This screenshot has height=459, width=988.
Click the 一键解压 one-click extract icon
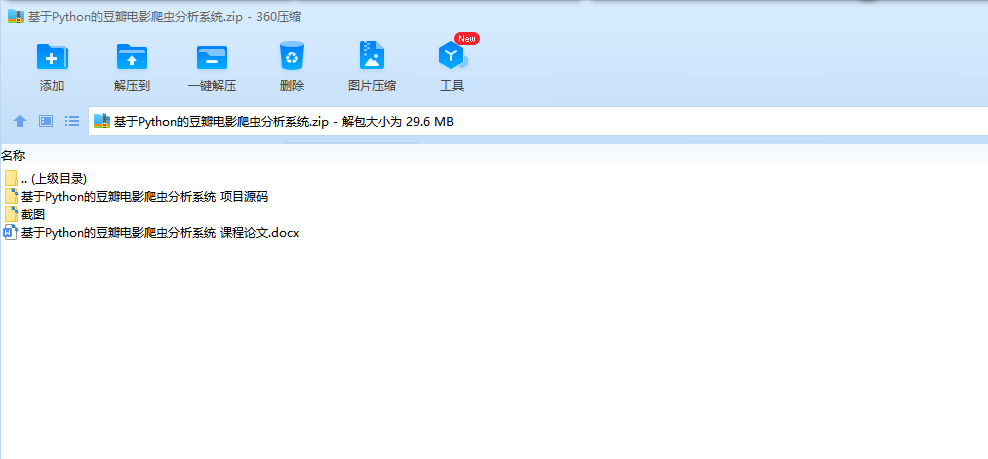click(212, 57)
